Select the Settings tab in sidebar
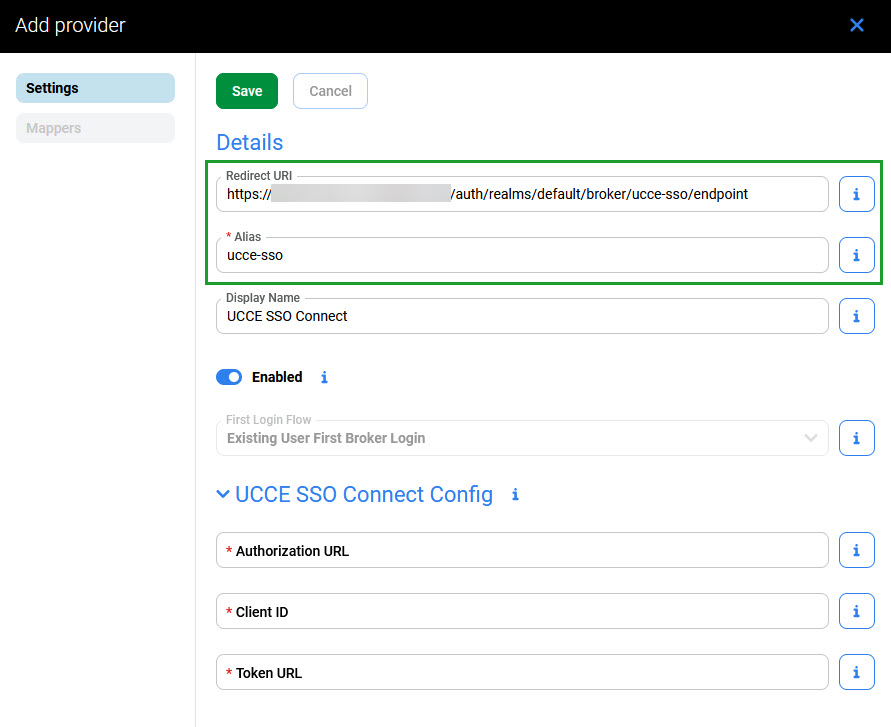The width and height of the screenshot is (891, 727). [x=95, y=88]
